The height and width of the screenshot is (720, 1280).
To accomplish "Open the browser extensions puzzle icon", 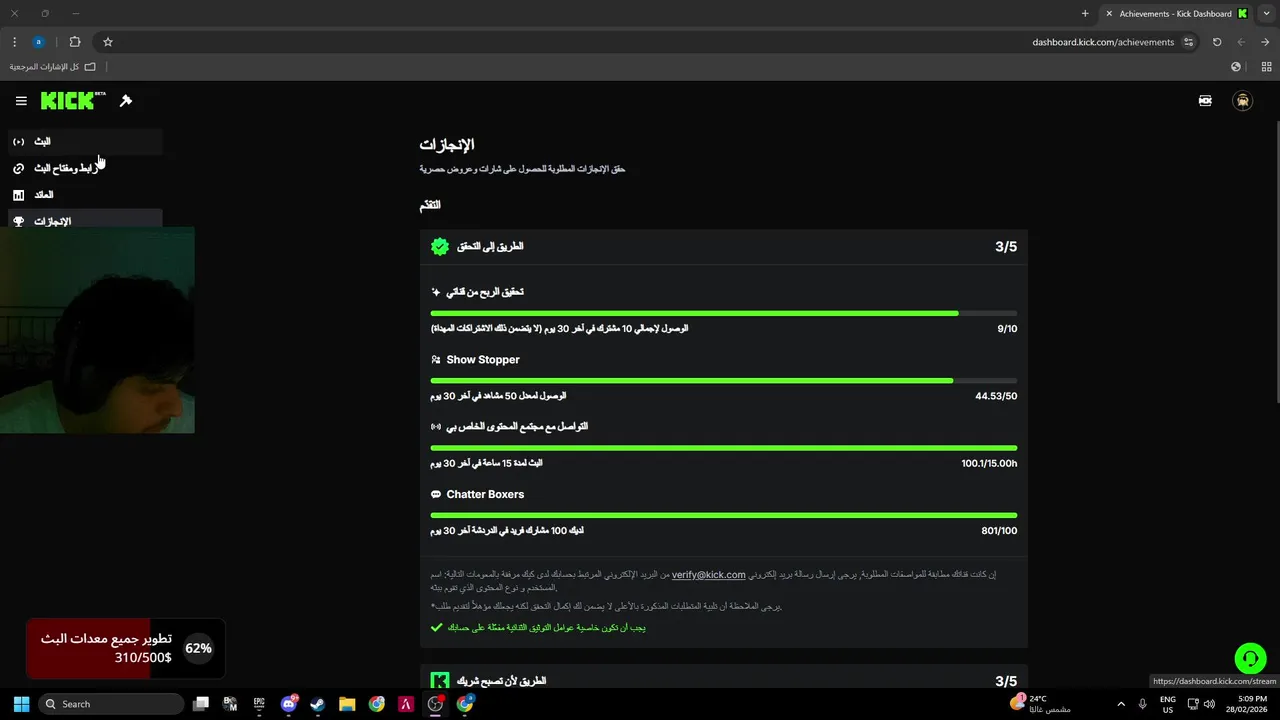I will tap(75, 42).
